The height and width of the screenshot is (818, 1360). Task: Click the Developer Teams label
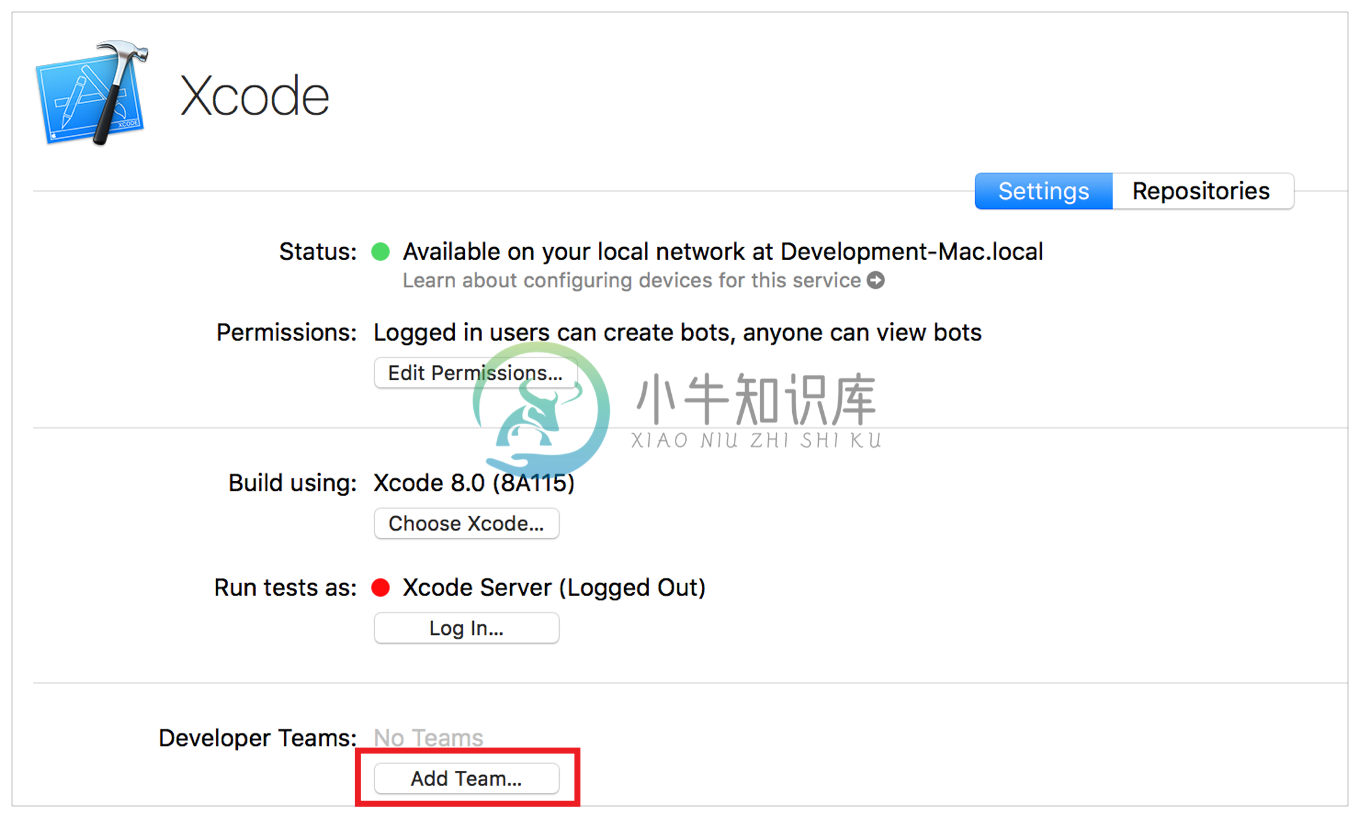[x=257, y=738]
